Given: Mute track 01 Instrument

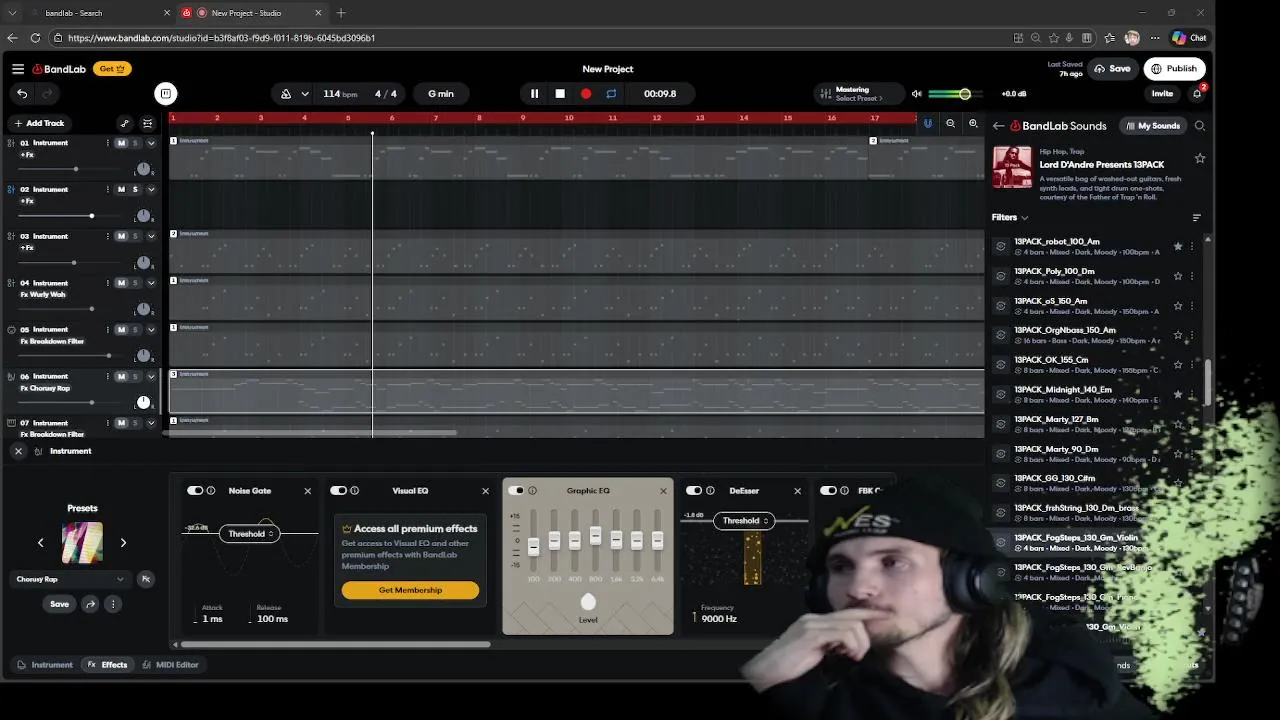Looking at the screenshot, I should pyautogui.click(x=121, y=143).
